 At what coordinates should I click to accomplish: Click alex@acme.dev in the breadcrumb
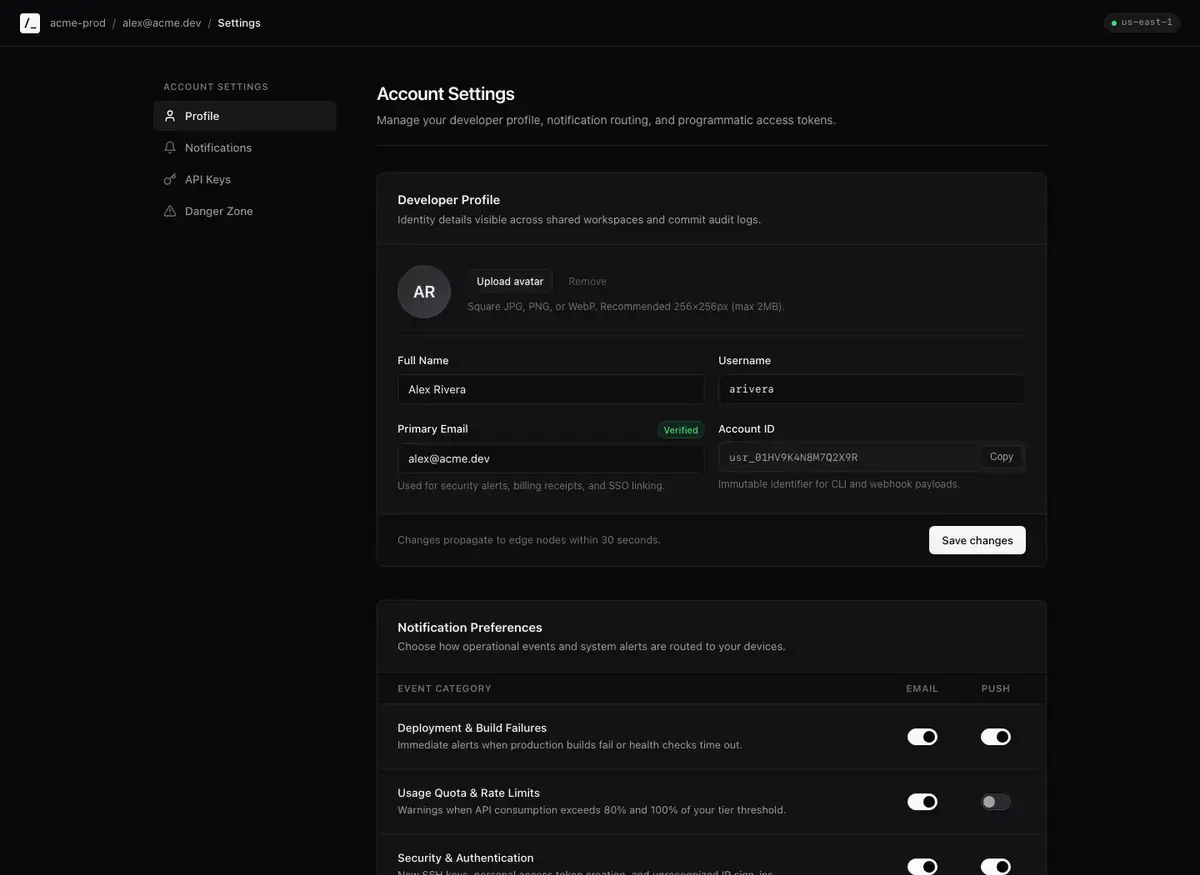coord(162,23)
